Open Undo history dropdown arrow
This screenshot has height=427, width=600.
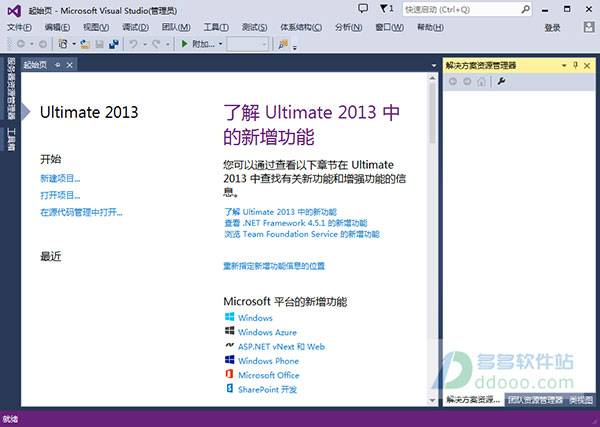145,44
